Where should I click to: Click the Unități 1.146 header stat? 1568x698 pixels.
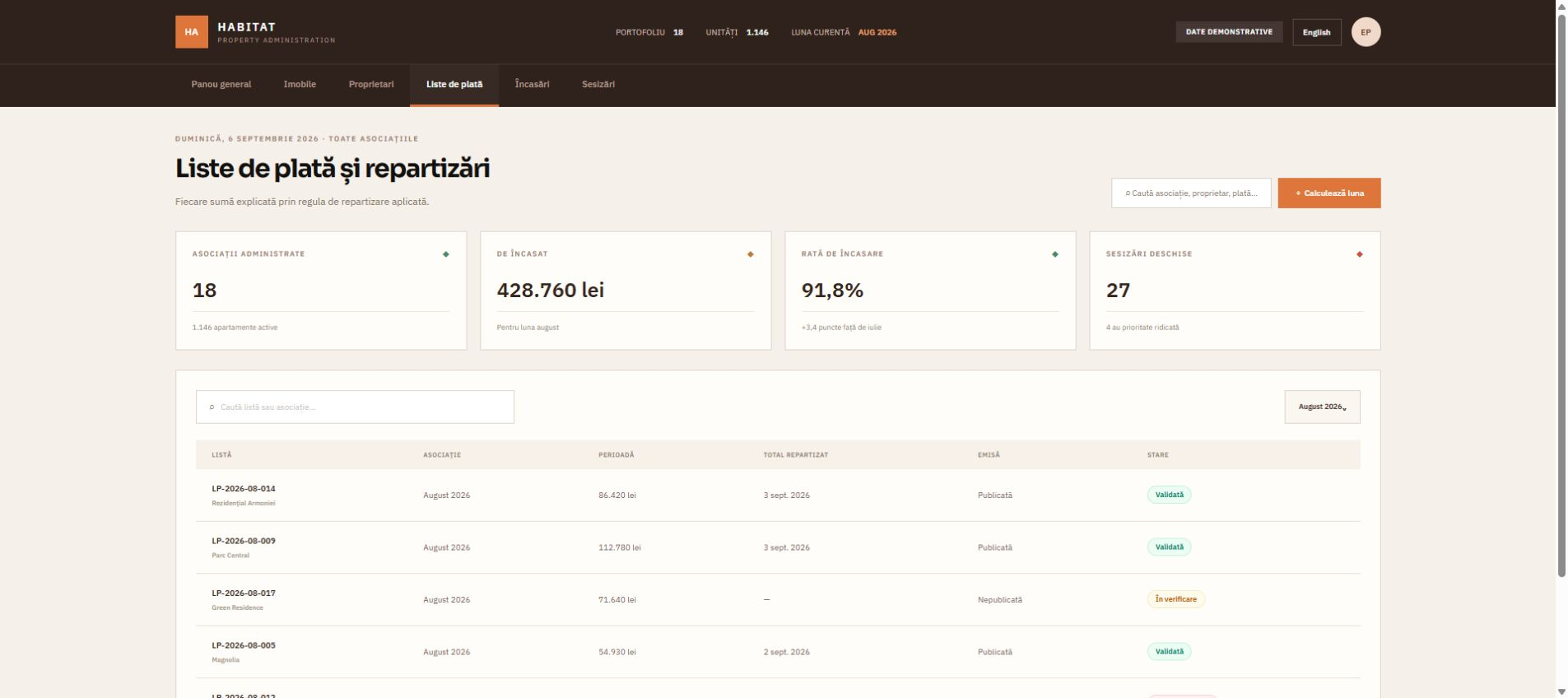point(737,32)
